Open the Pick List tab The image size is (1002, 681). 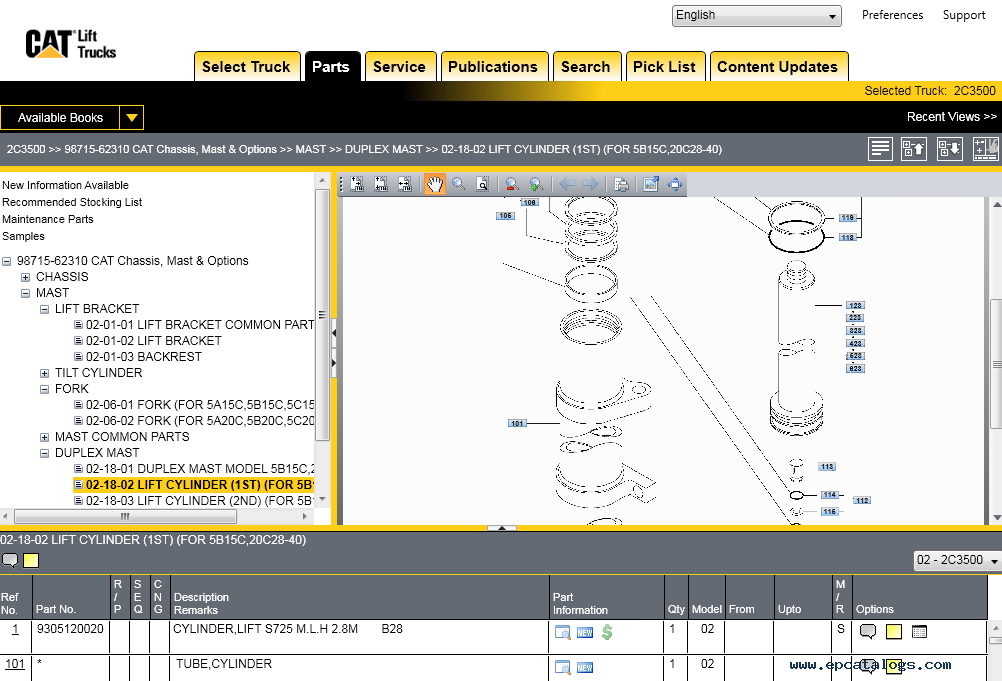tap(664, 67)
